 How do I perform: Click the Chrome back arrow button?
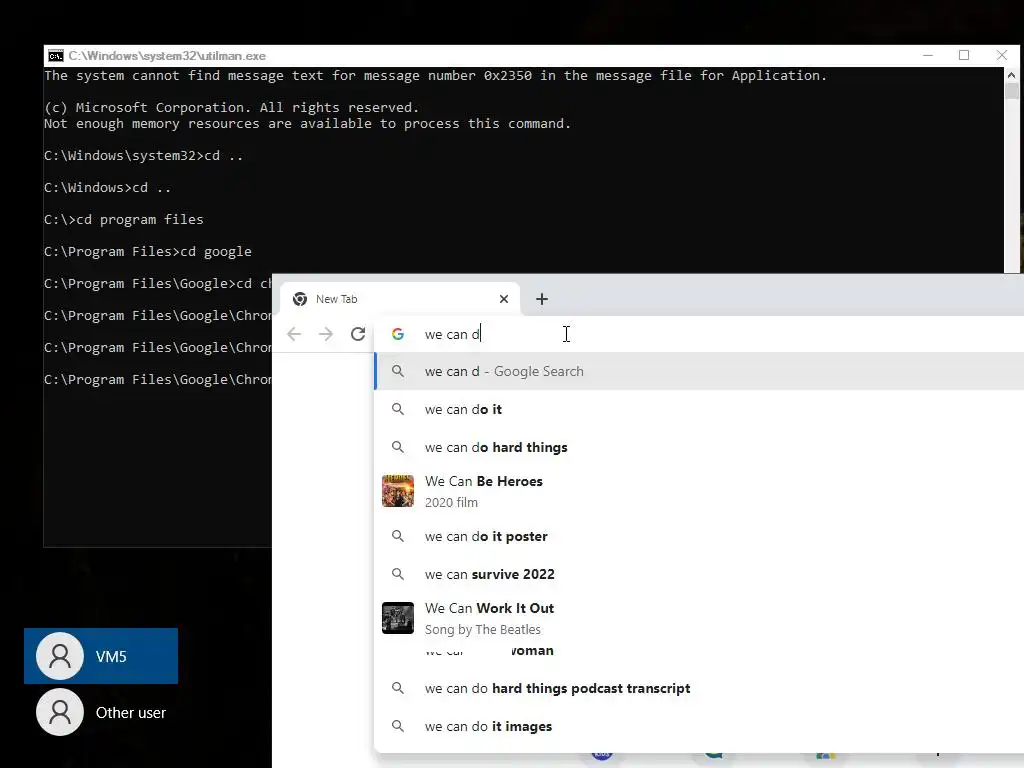pyautogui.click(x=294, y=334)
